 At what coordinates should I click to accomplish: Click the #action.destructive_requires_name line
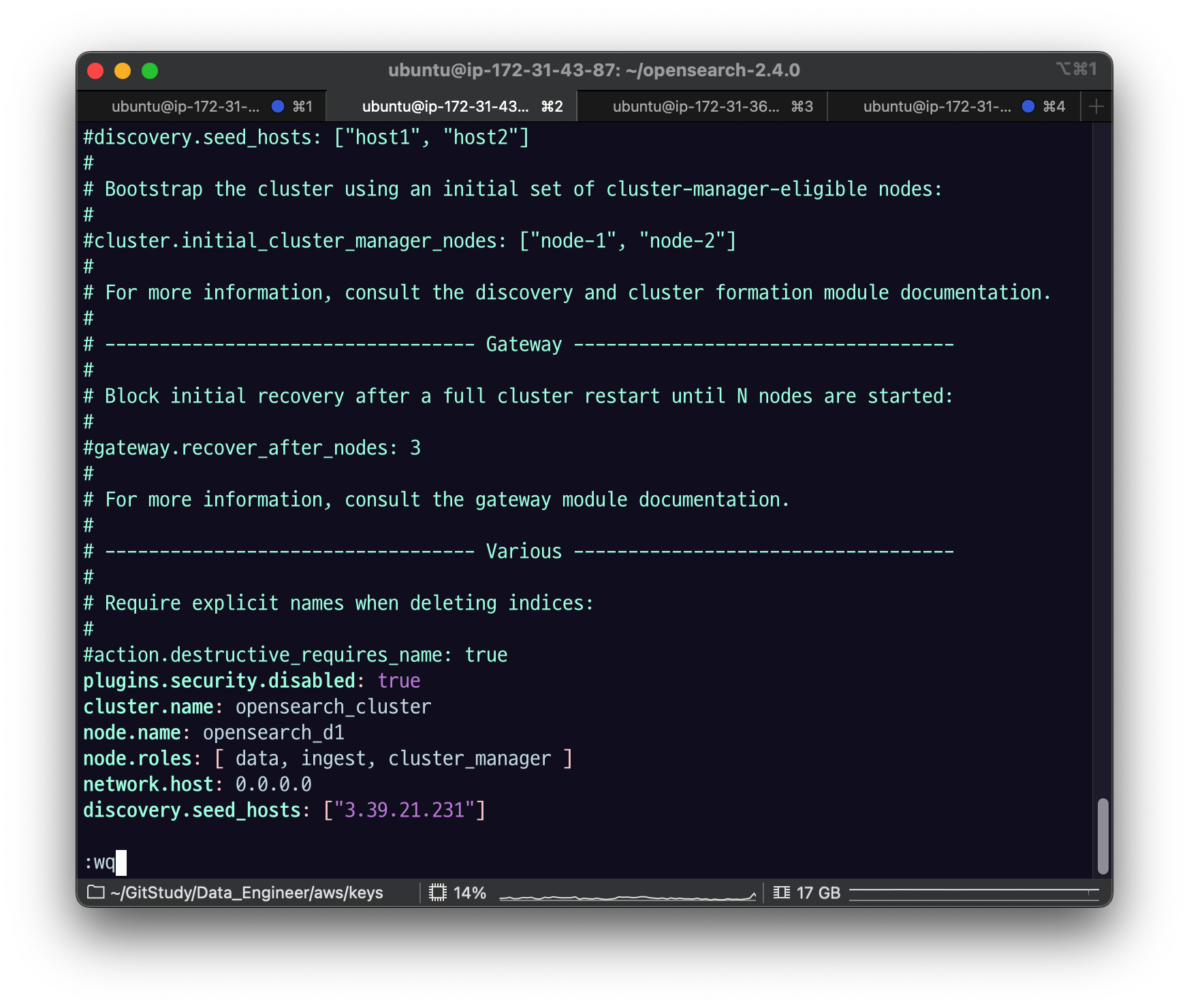tap(296, 655)
